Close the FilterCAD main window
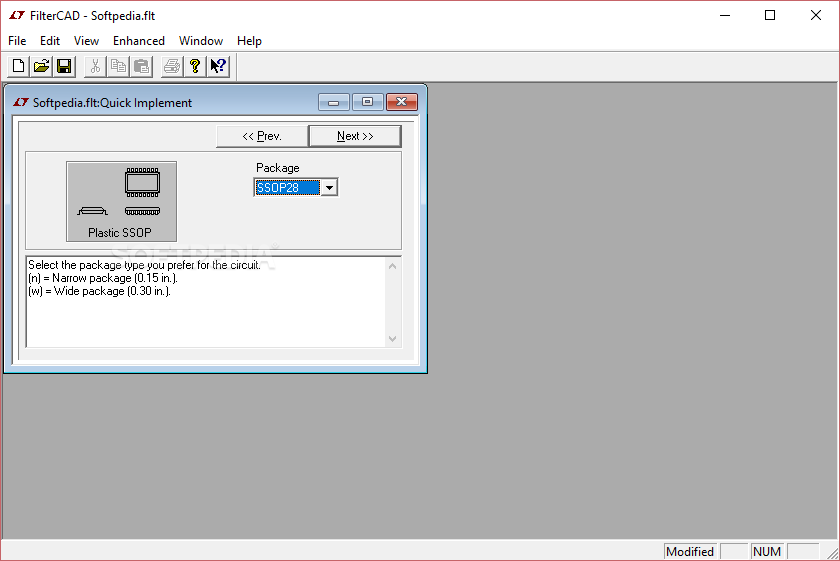This screenshot has height=561, width=840. pos(815,16)
